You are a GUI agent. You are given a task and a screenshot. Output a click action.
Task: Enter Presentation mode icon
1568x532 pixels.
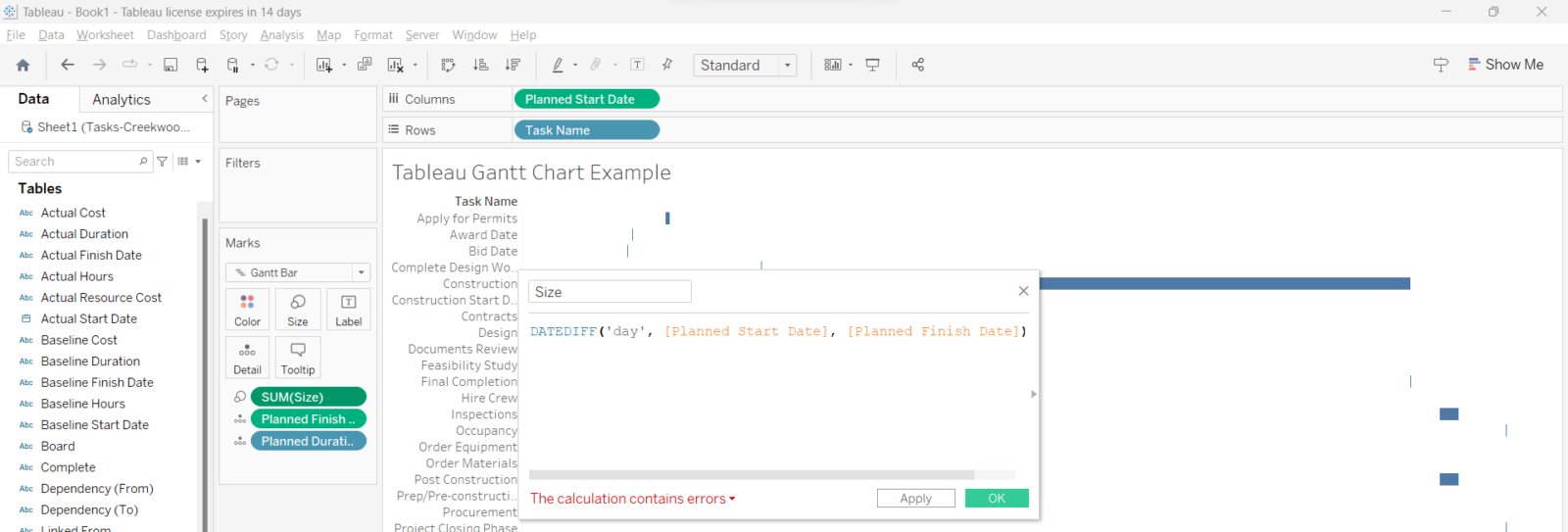pyautogui.click(x=872, y=65)
